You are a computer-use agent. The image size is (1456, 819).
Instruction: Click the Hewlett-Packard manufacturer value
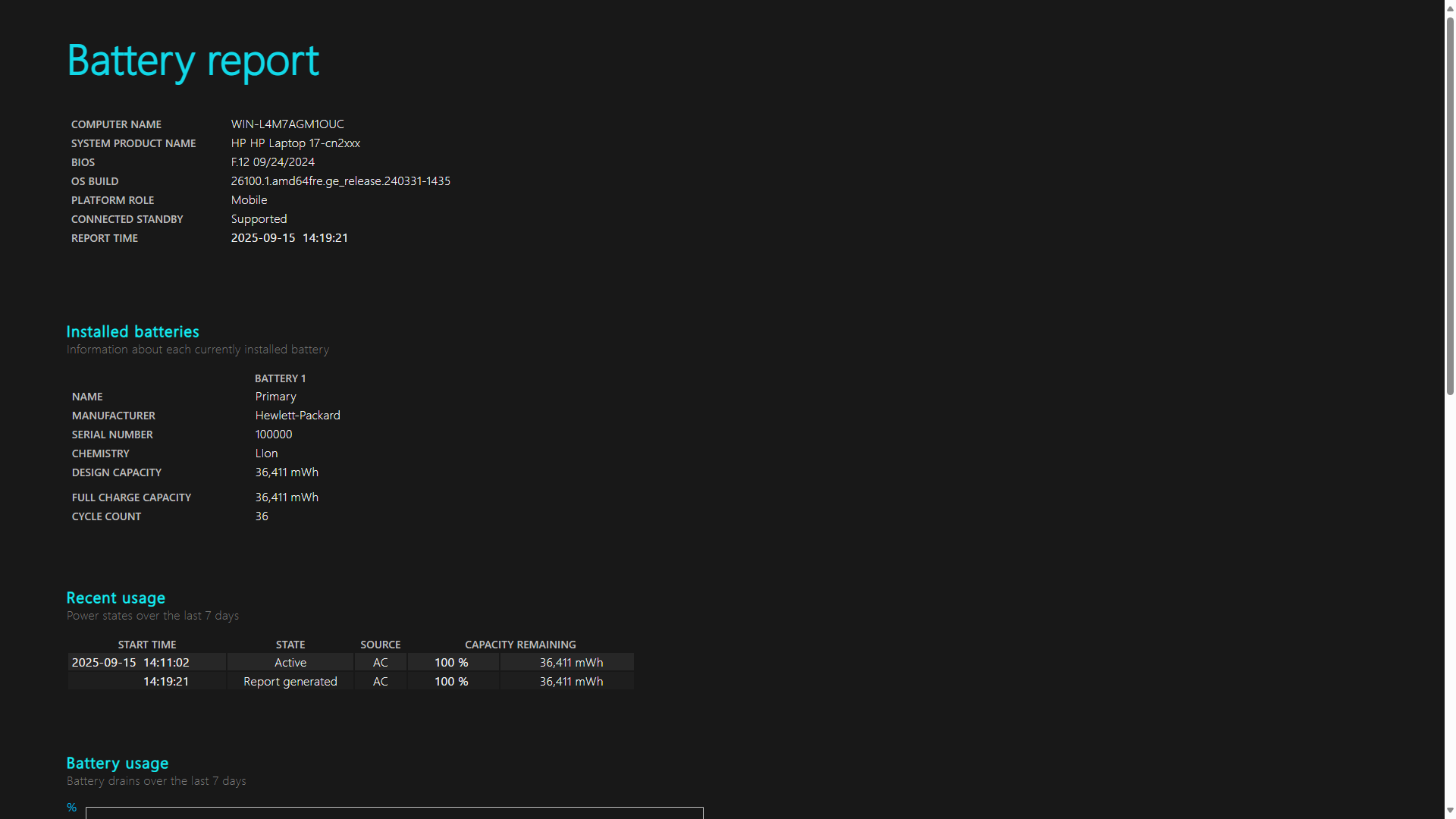(x=297, y=415)
